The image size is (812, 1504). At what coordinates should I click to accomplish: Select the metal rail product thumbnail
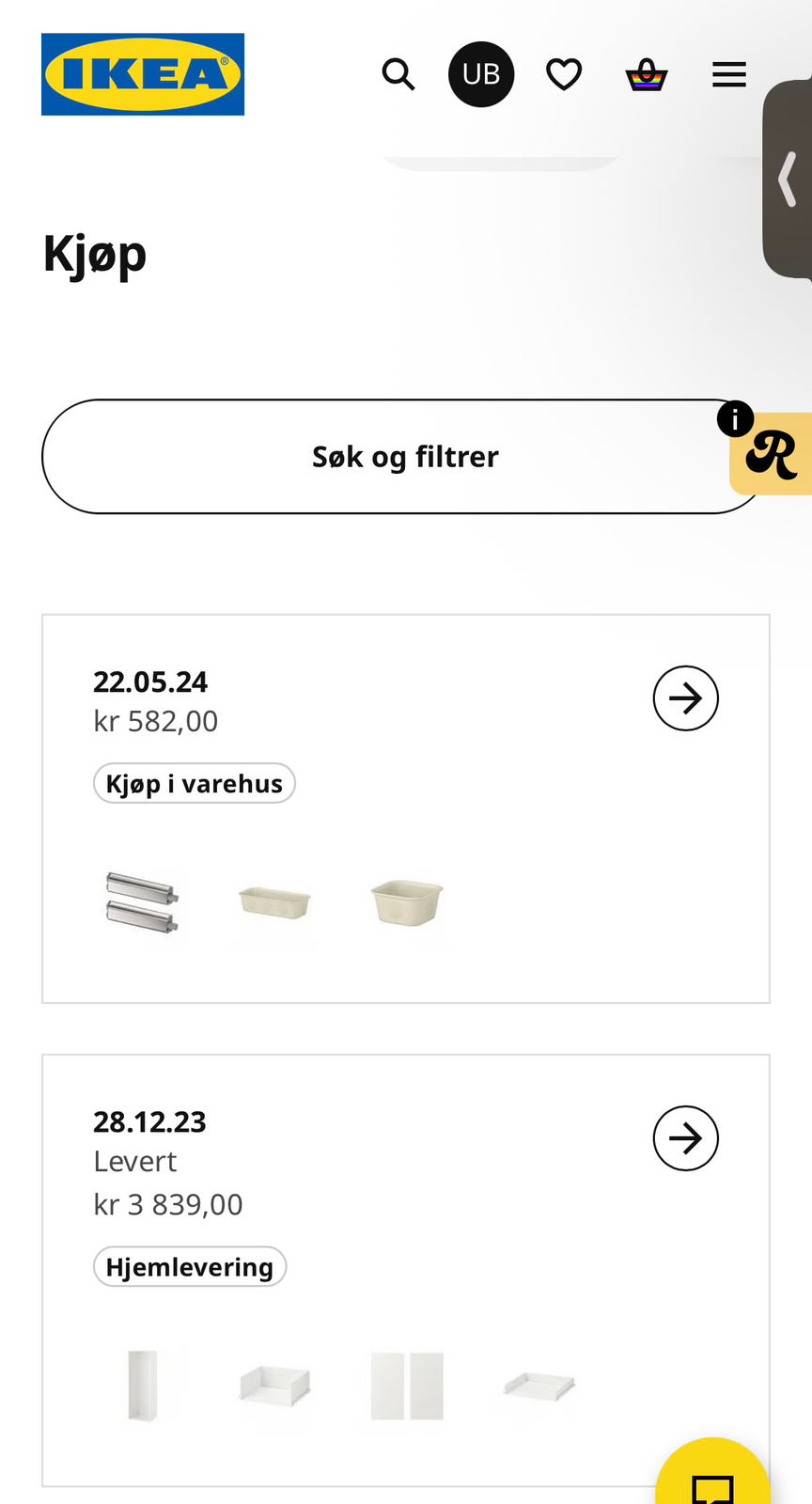tap(142, 902)
